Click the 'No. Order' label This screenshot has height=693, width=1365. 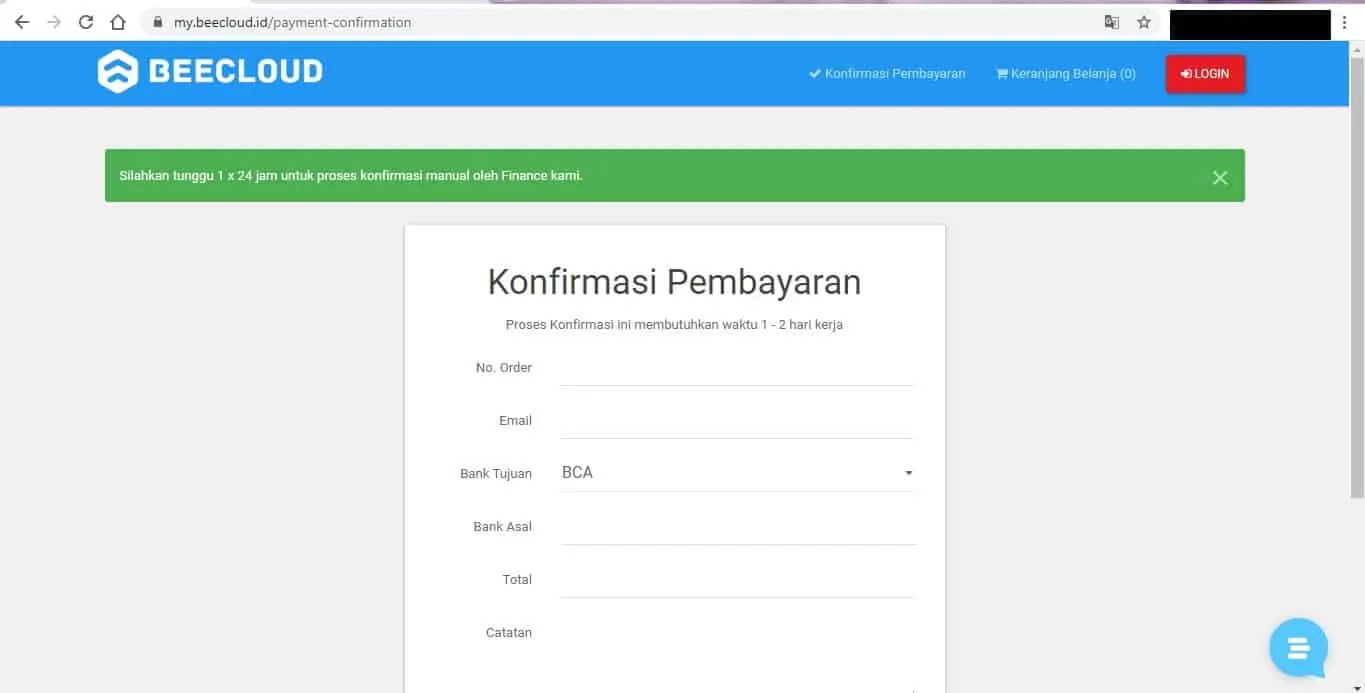pyautogui.click(x=504, y=368)
